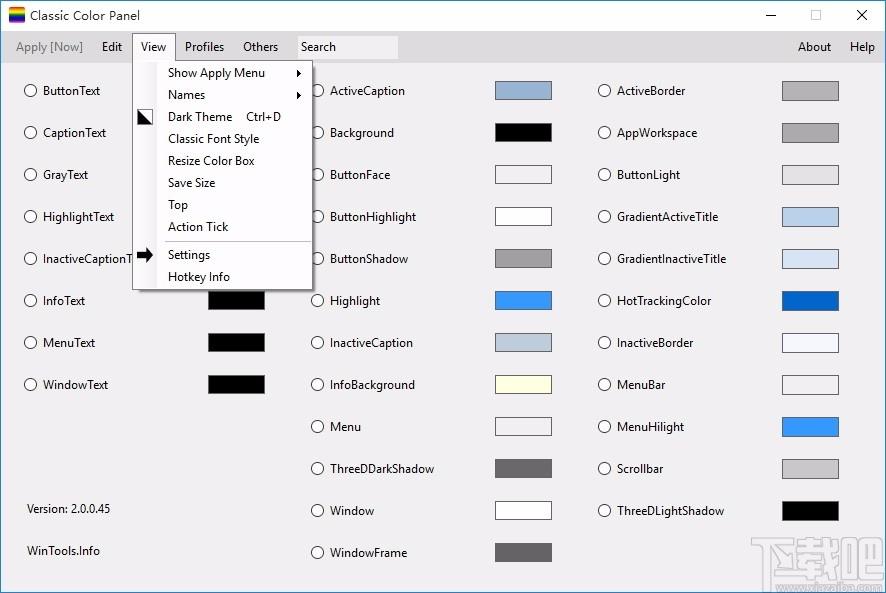This screenshot has height=593, width=886.
Task: Select the GrayText radio button
Action: pyautogui.click(x=31, y=175)
